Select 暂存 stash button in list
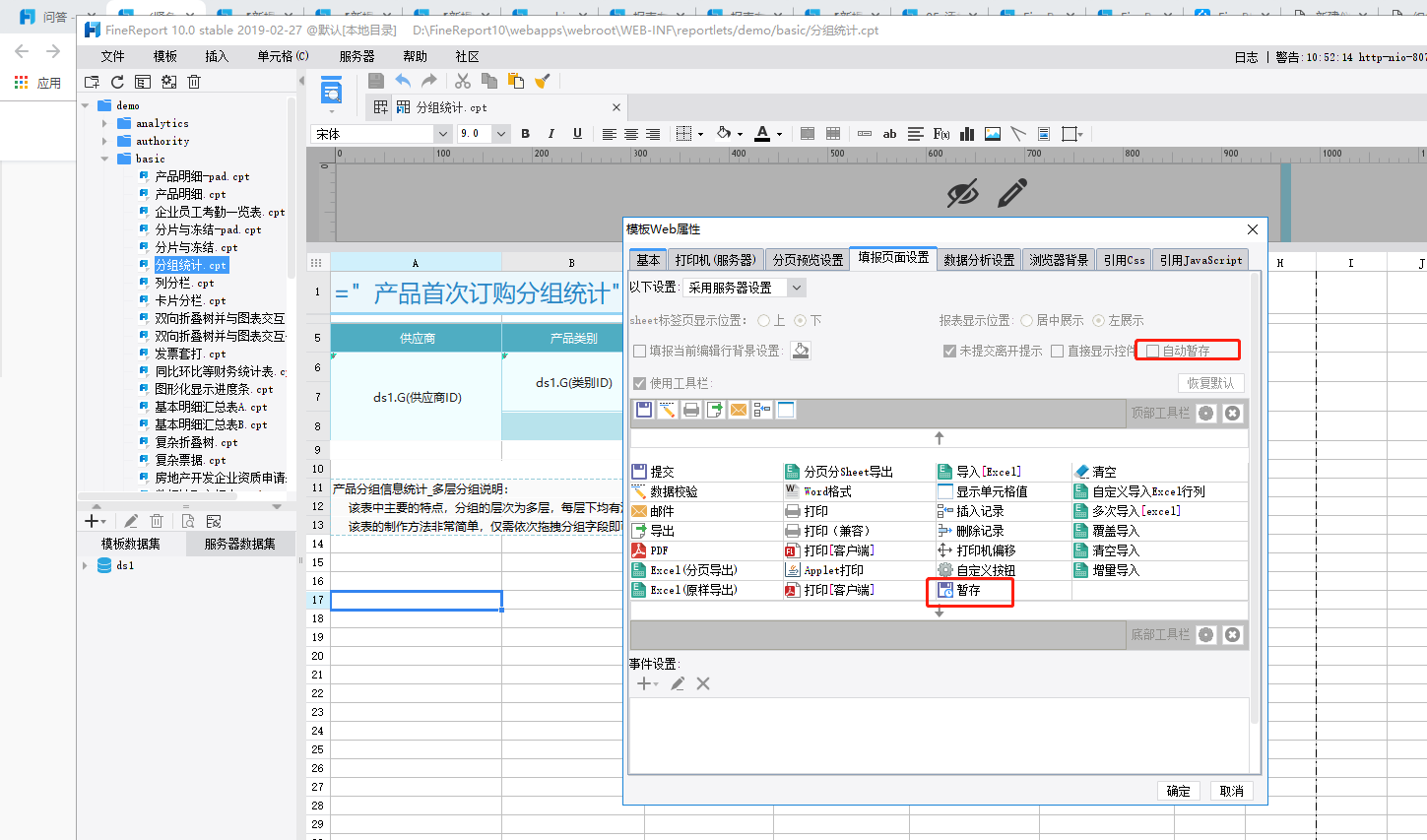This screenshot has height=840, width=1427. point(959,590)
